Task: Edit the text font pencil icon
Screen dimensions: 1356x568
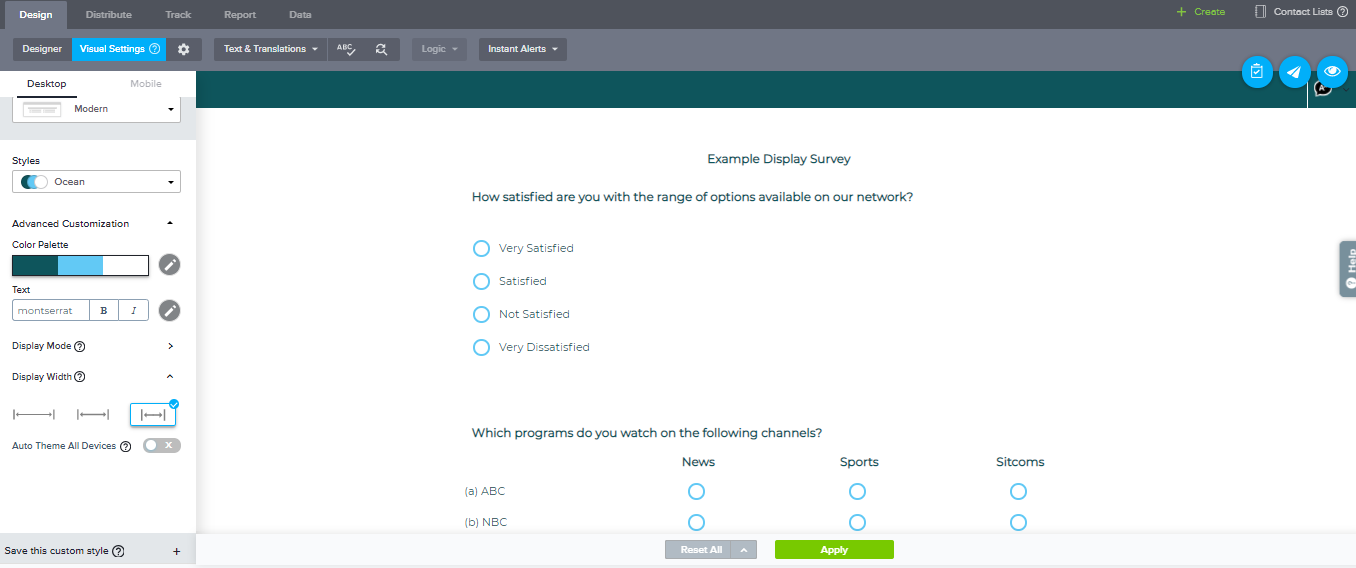Action: tap(170, 310)
